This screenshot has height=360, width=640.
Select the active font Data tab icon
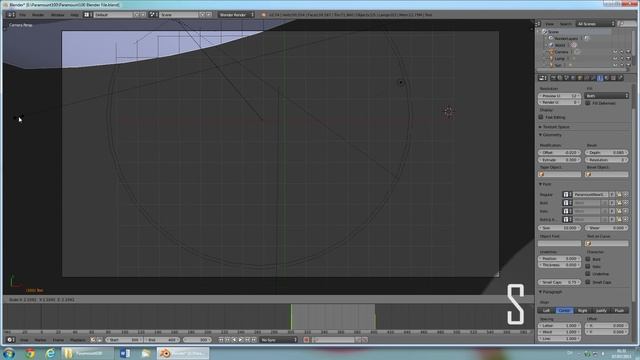tap(600, 78)
